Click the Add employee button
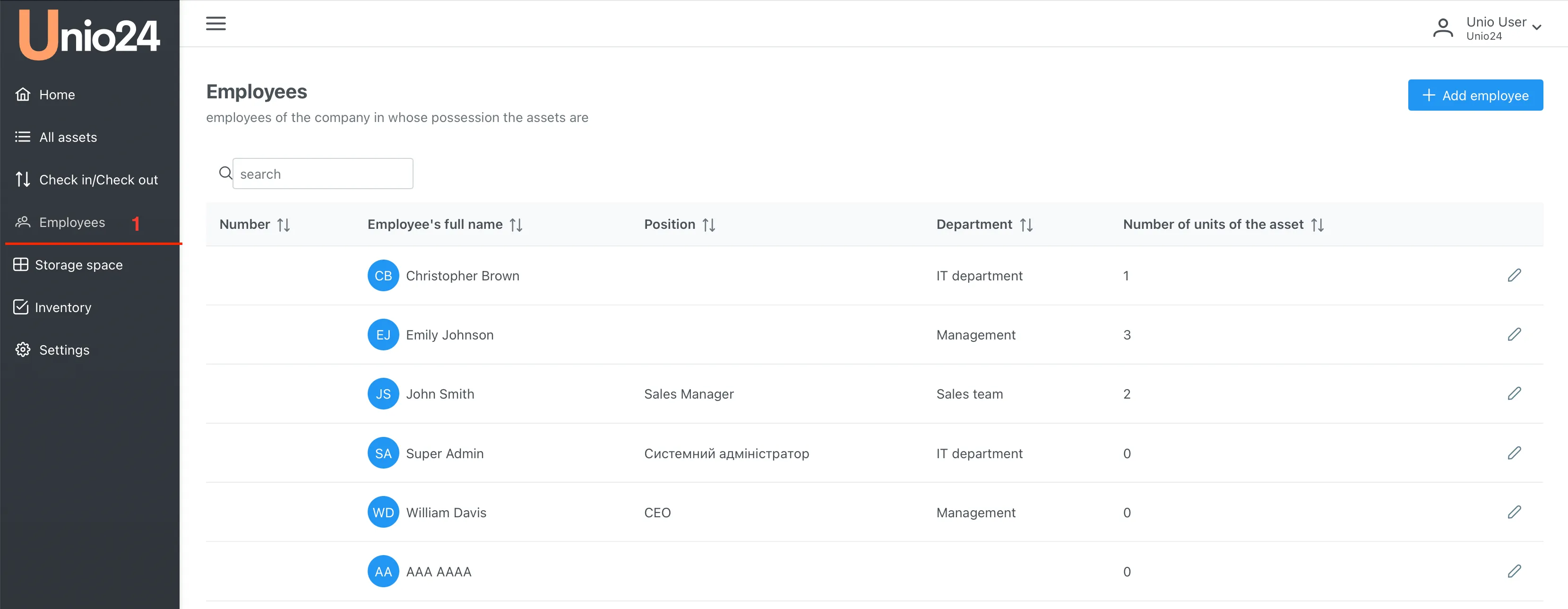The height and width of the screenshot is (609, 1568). click(1475, 95)
